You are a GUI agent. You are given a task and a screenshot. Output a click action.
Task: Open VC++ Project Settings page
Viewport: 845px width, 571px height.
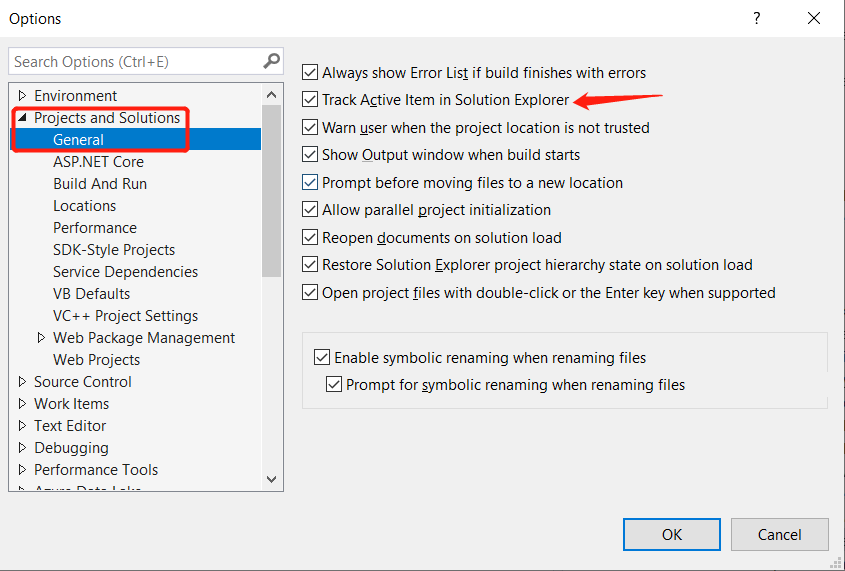pos(126,316)
